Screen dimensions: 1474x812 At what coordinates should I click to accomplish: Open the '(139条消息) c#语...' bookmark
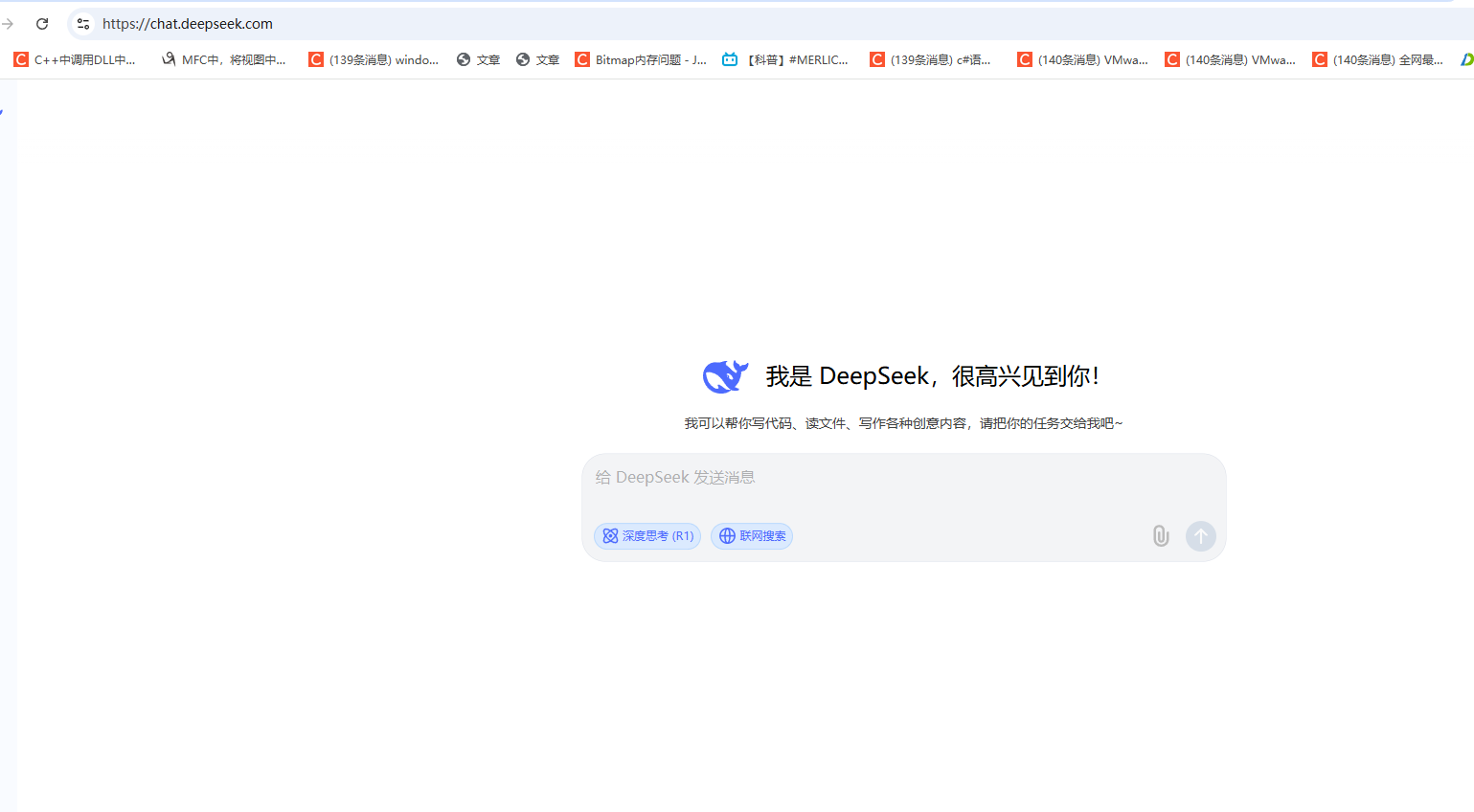(x=930, y=59)
